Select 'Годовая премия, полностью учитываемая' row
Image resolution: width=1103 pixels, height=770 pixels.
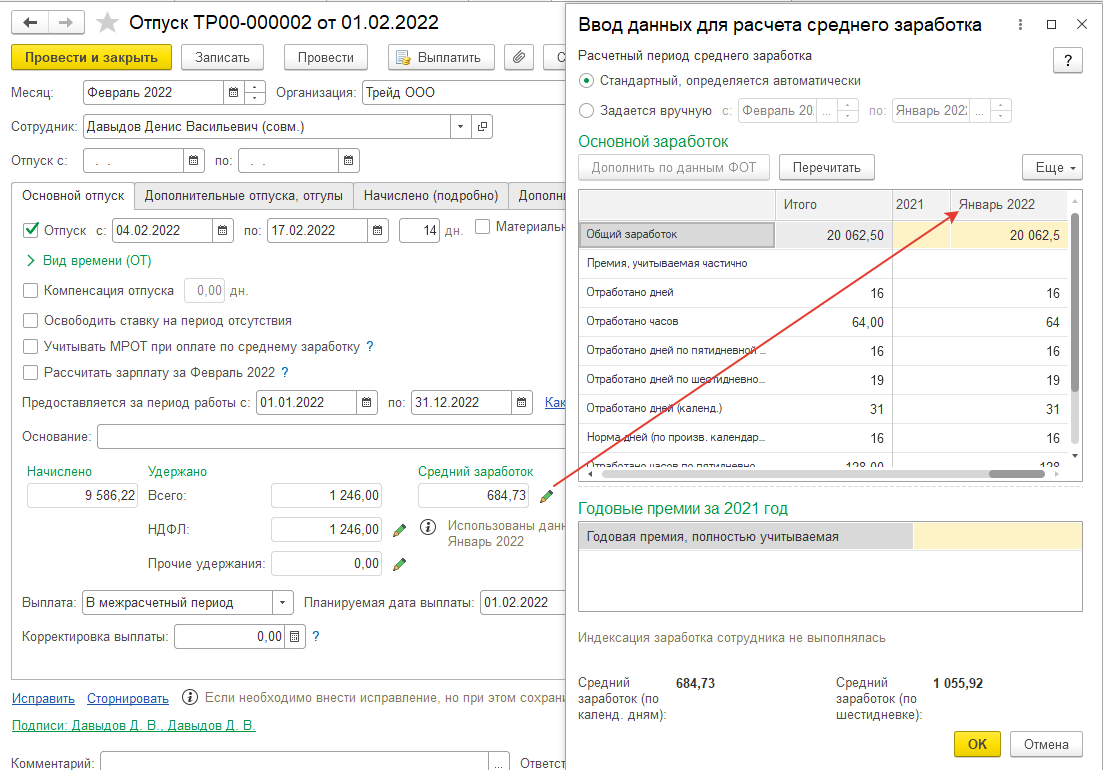tap(830, 537)
